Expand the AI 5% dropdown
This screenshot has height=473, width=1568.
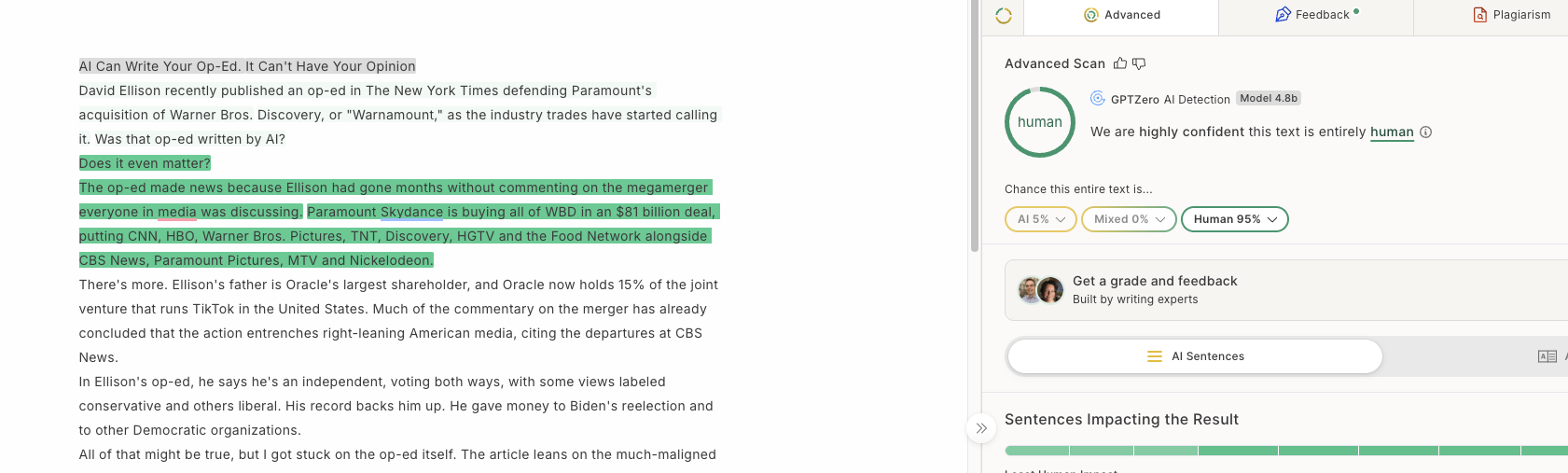click(x=1041, y=219)
